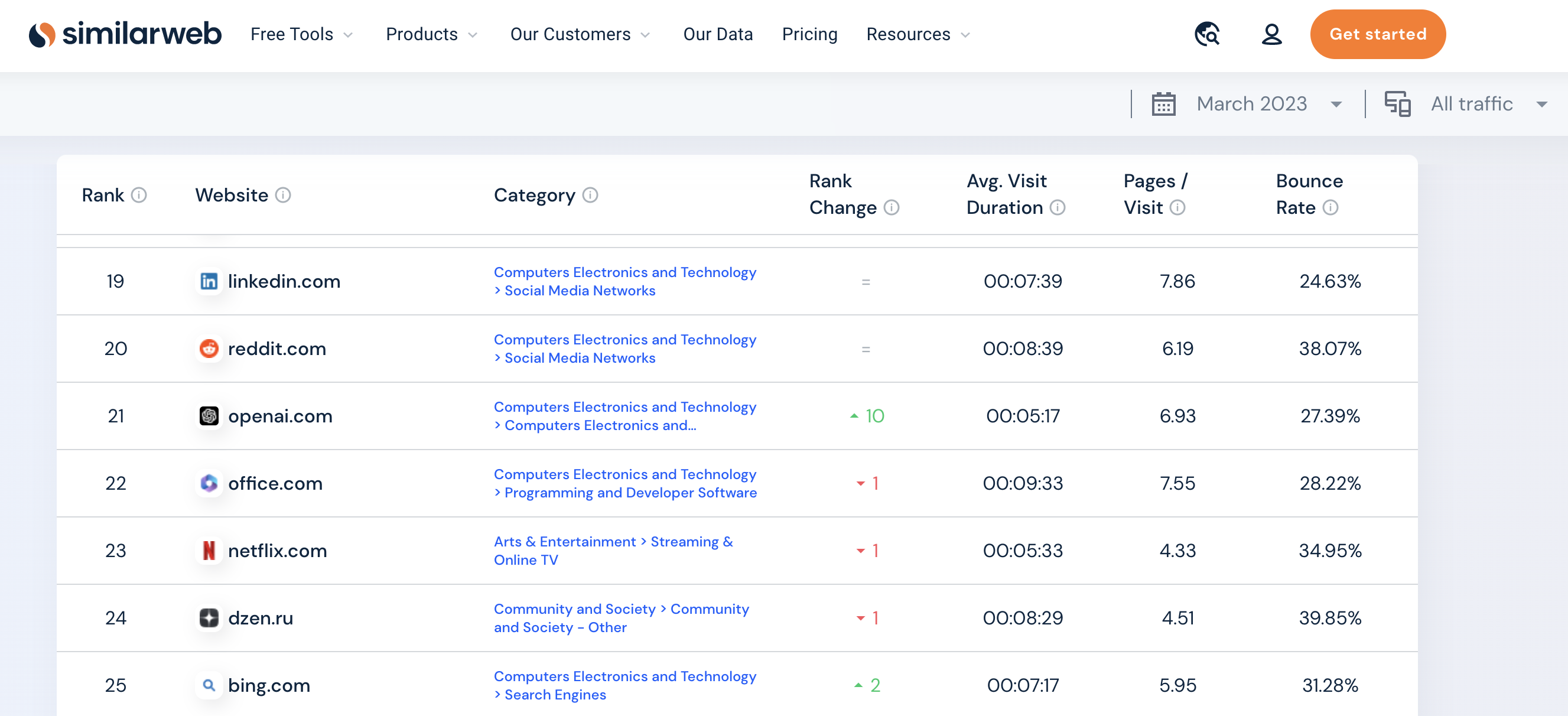Open Programming and Developer Software category link
Screen dimensions: 1568x716
point(630,493)
